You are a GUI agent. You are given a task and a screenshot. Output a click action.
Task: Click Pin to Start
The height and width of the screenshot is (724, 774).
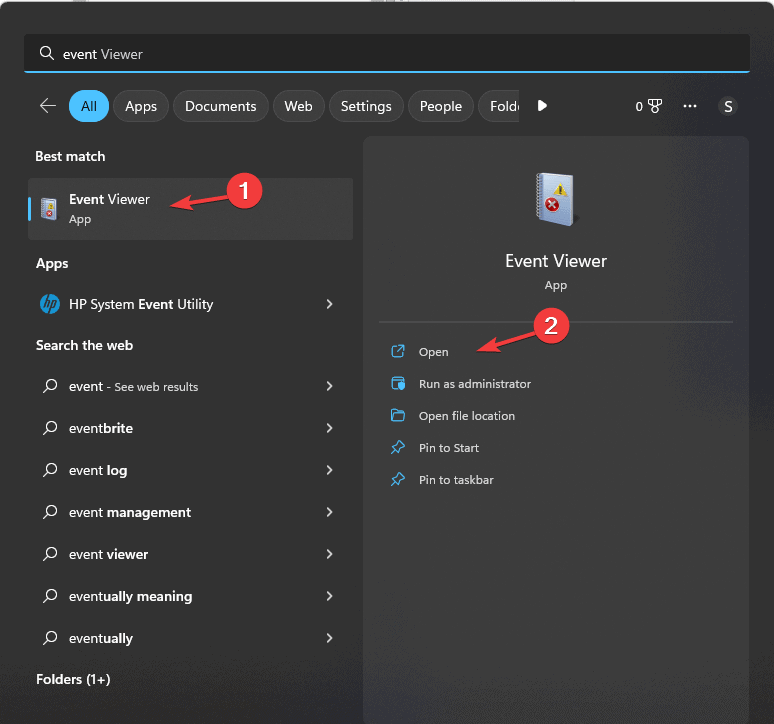coord(449,448)
